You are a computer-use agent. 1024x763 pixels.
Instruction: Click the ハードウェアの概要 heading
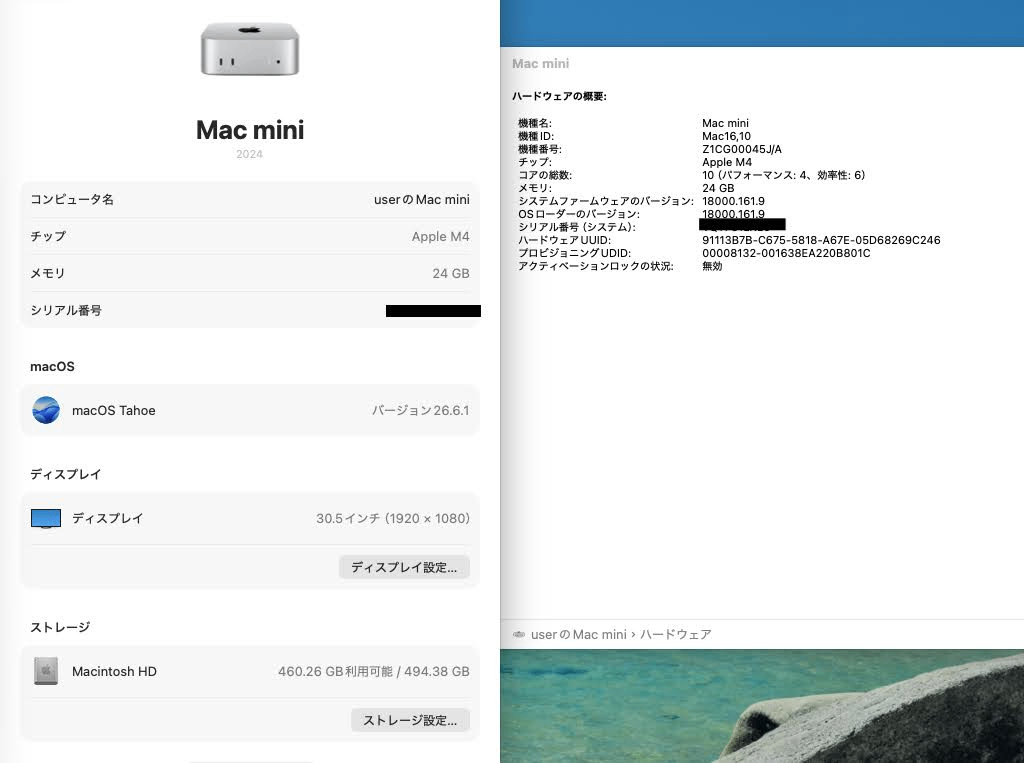coord(559,96)
